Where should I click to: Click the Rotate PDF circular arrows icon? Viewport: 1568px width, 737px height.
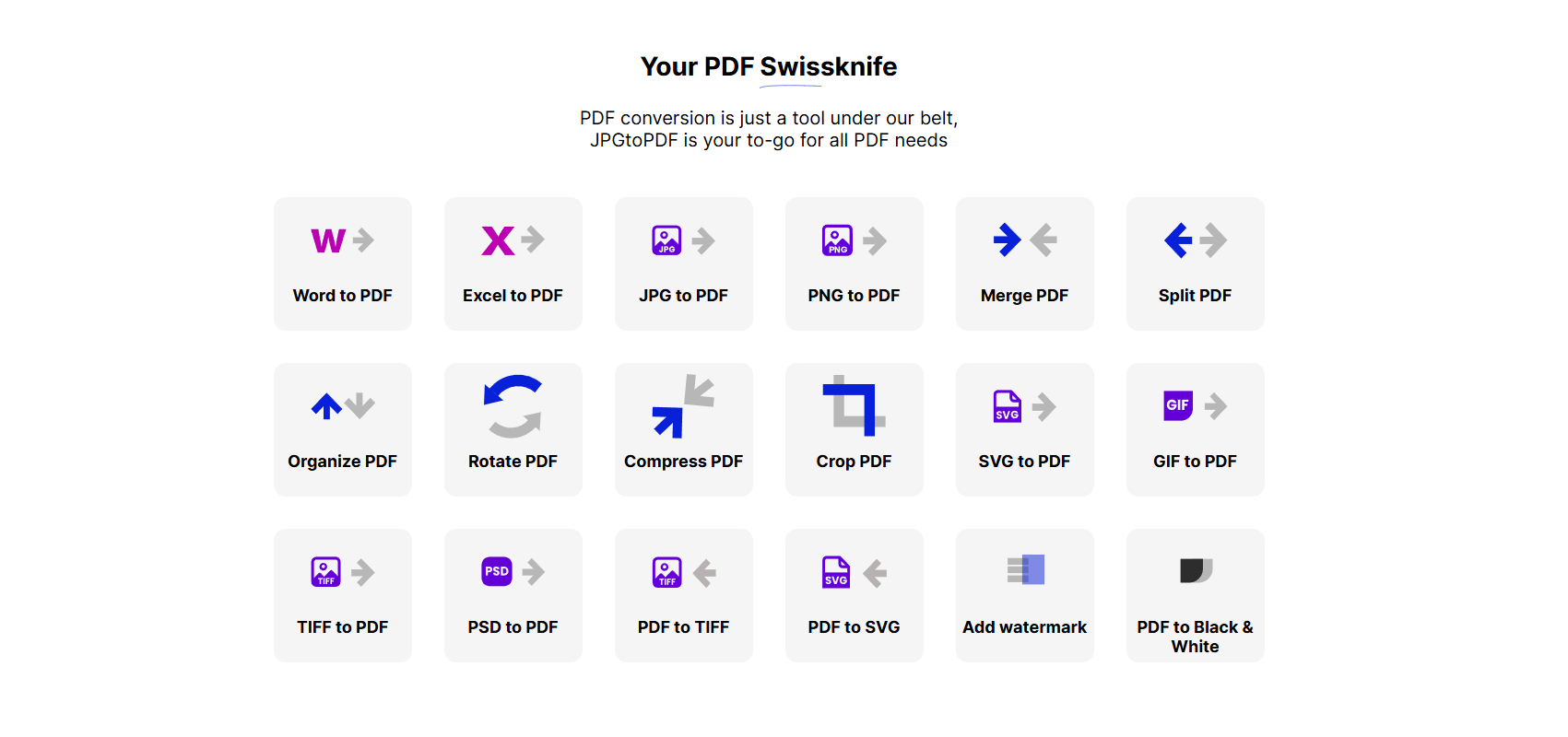coord(513,406)
